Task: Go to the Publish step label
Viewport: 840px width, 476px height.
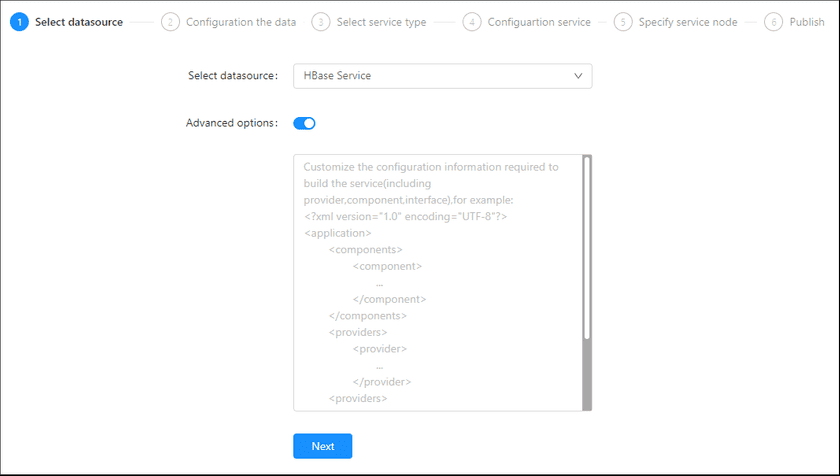Action: pos(806,22)
